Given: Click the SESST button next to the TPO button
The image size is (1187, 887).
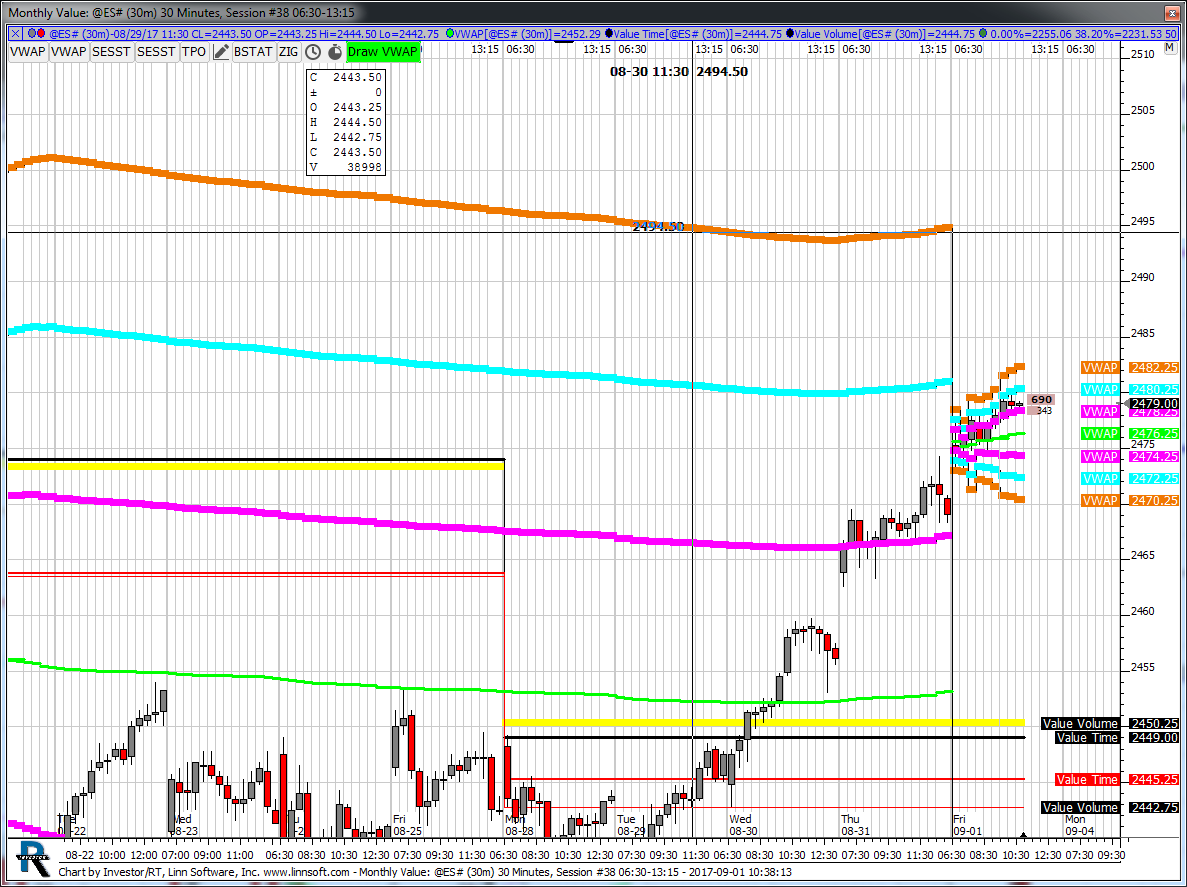Looking at the screenshot, I should pos(156,51).
